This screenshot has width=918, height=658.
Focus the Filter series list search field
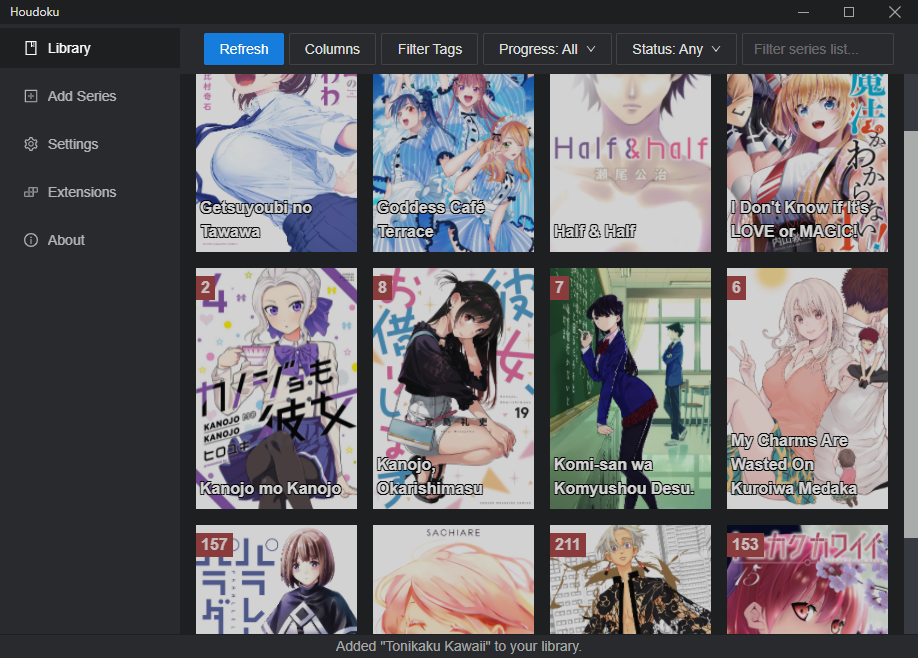coord(818,49)
